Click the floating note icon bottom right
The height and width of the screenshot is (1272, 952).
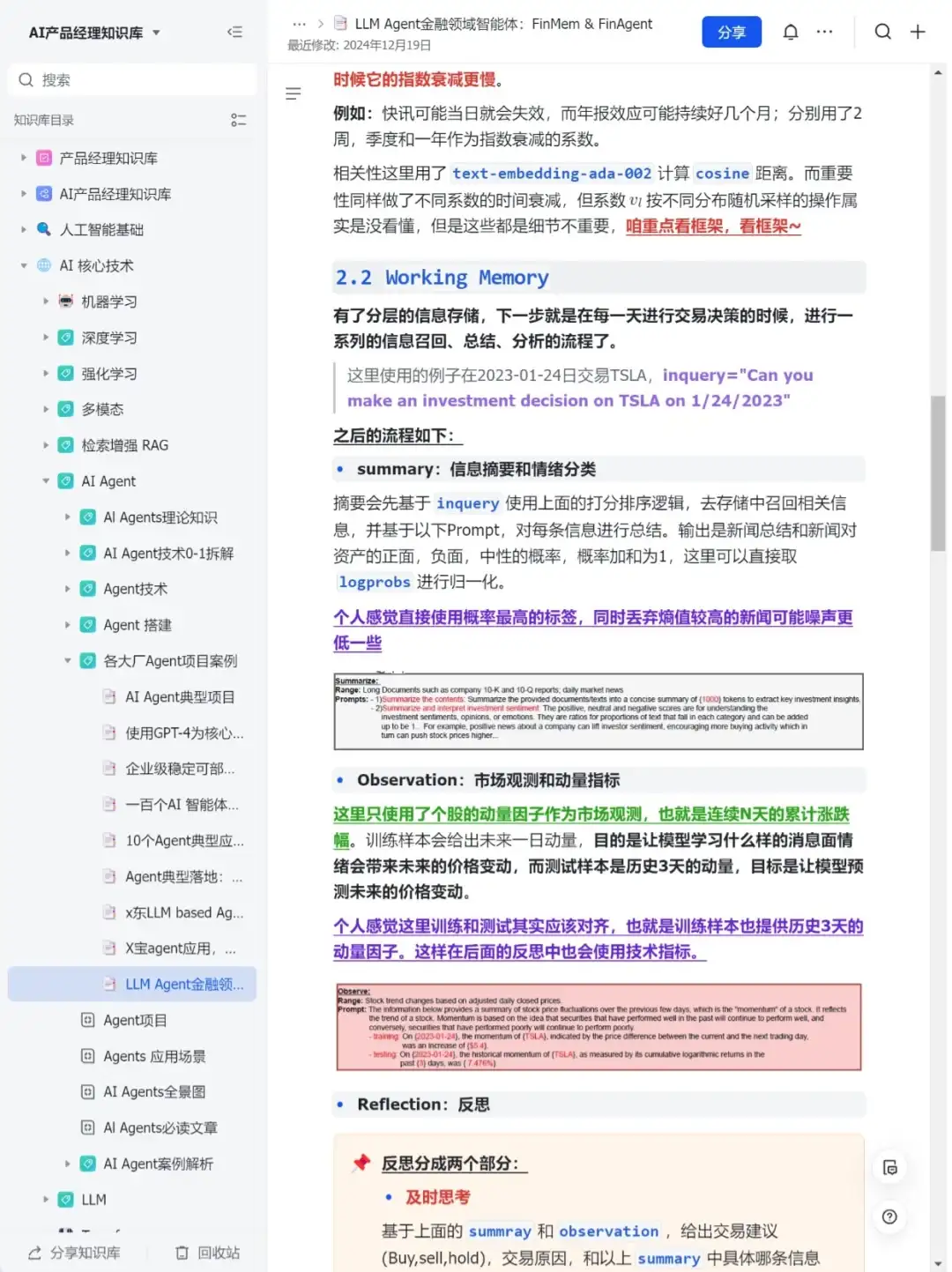coord(889,1167)
